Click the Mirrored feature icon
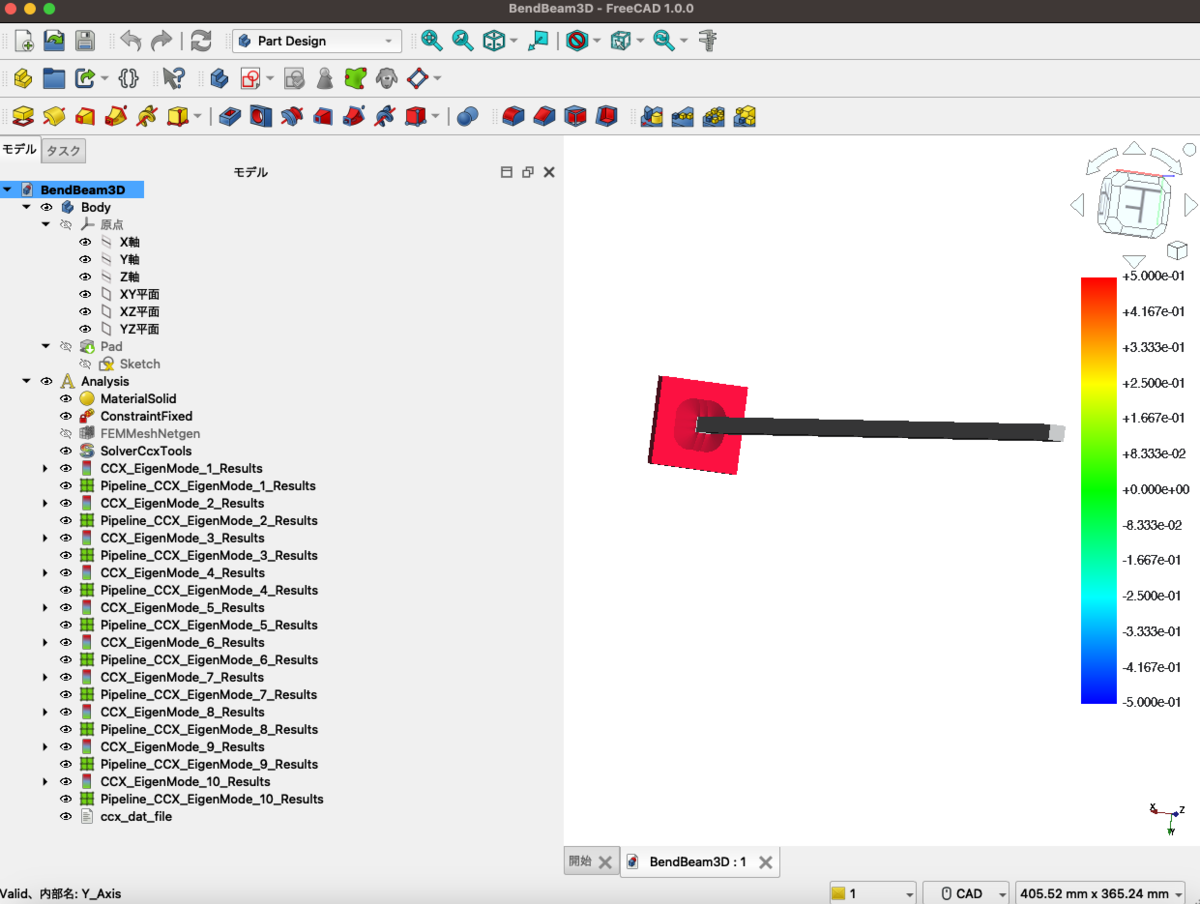 [652, 116]
